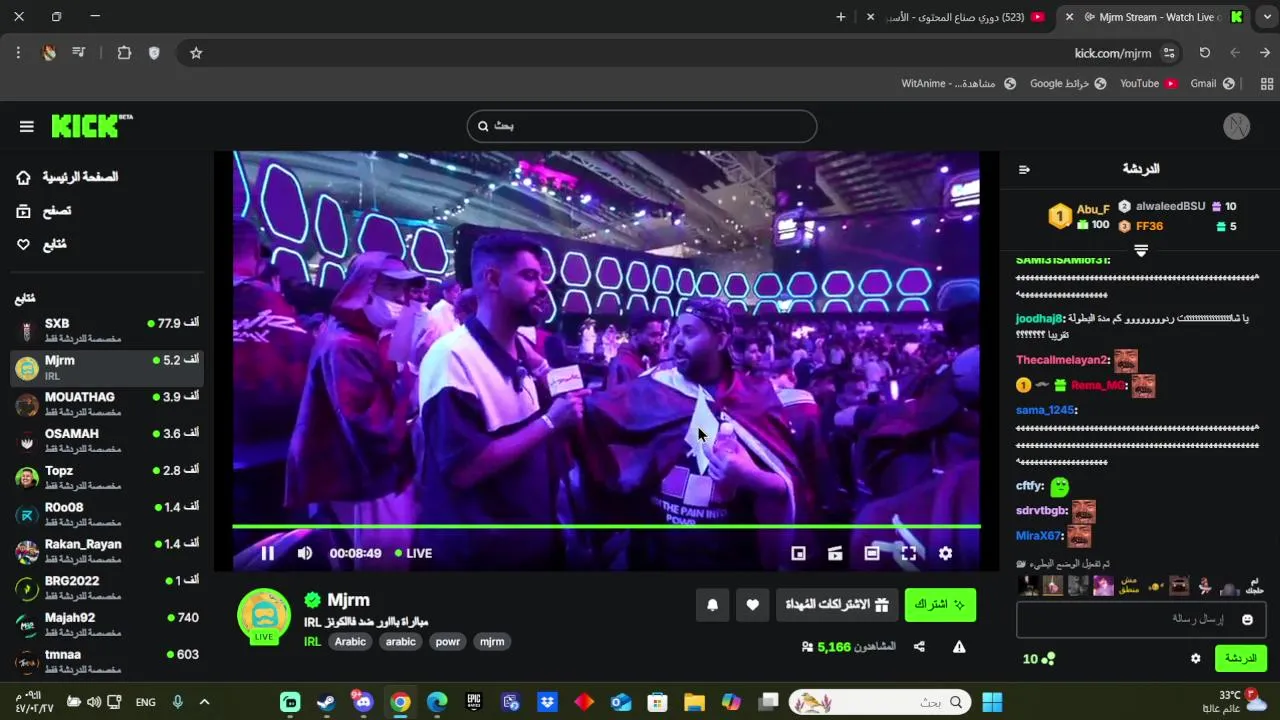Go to the Kick logo home link
Screen dimensions: 1280x720
click(91, 125)
